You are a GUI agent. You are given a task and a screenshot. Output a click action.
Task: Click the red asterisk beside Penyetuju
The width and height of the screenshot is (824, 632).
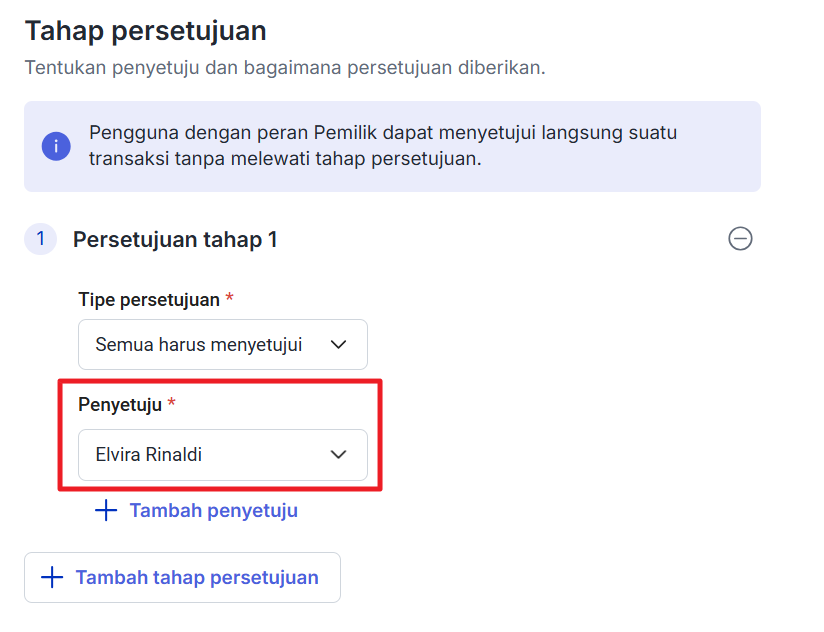[171, 404]
